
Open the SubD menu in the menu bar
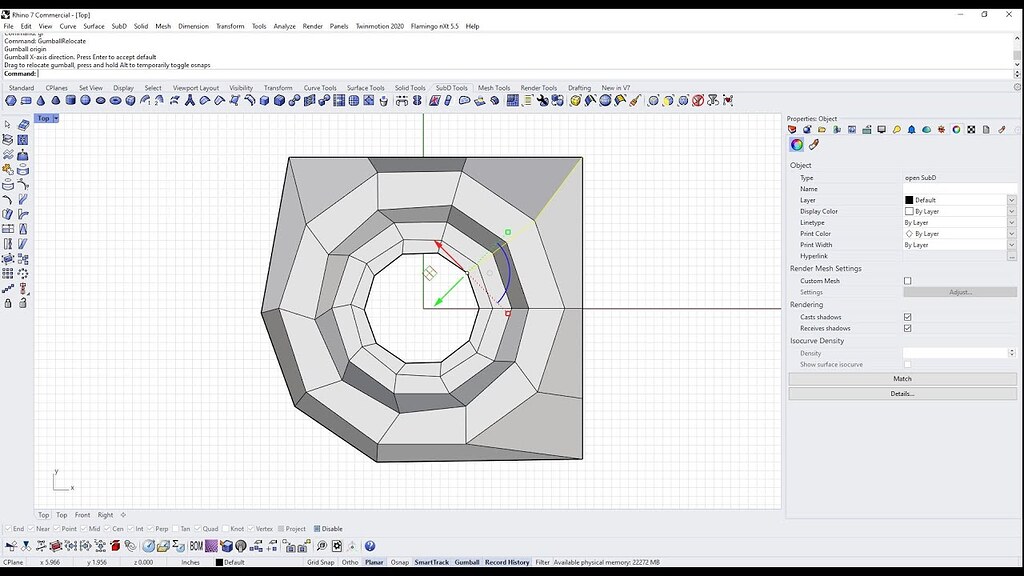pos(118,26)
